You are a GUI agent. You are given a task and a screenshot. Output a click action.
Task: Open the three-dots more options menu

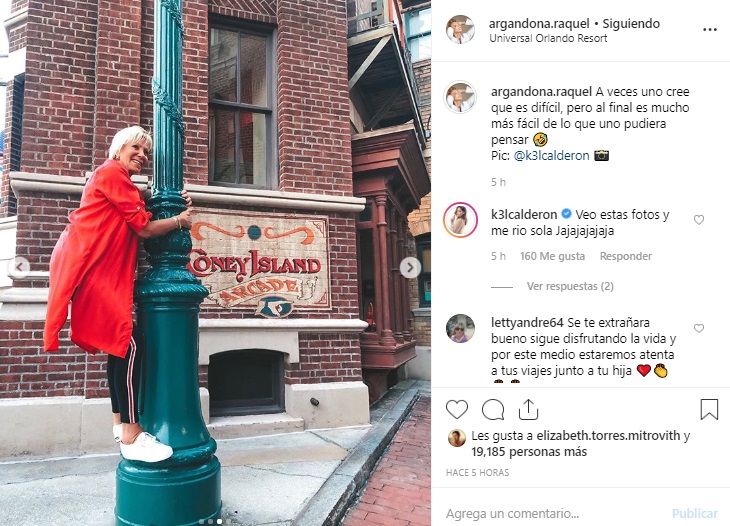click(x=710, y=30)
